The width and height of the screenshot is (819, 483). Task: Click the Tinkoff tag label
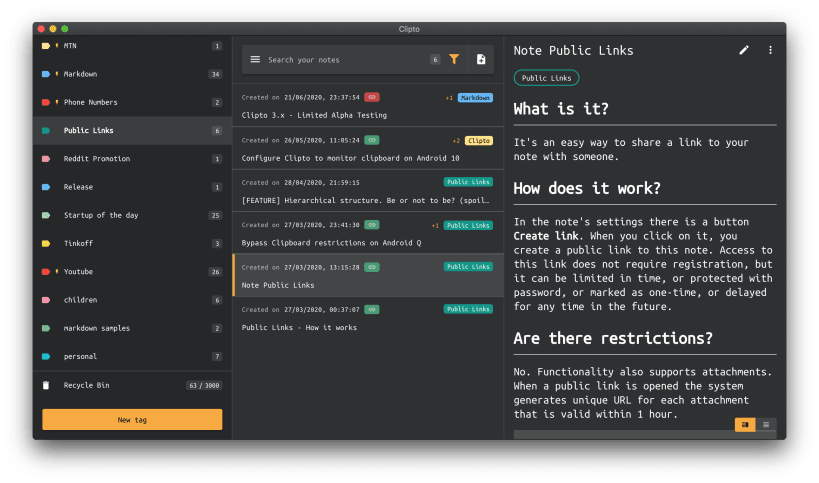(x=78, y=243)
